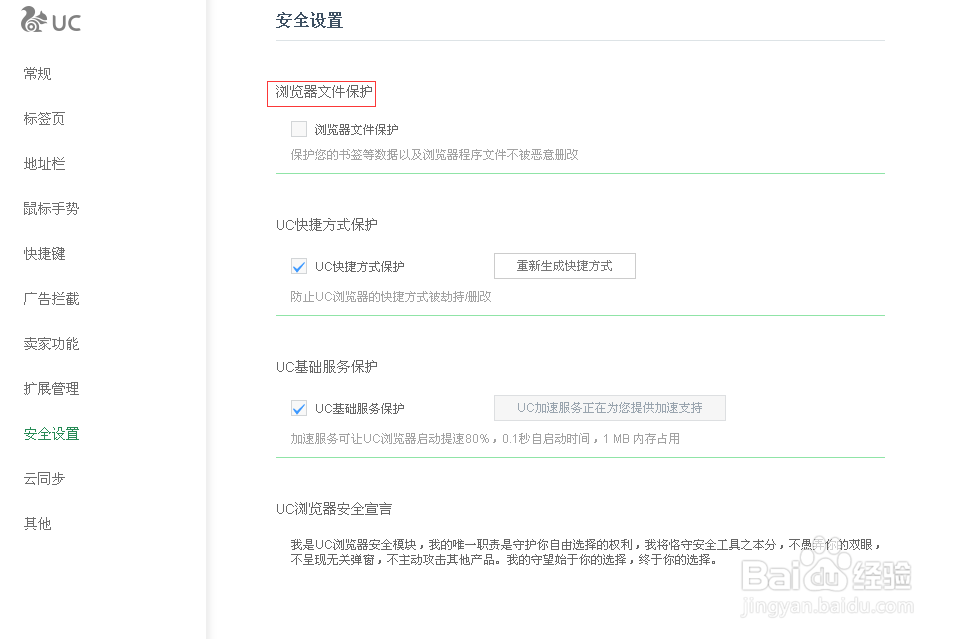The width and height of the screenshot is (966, 639).
Task: Select 扩展管理 from the sidebar
Action: pos(50,388)
